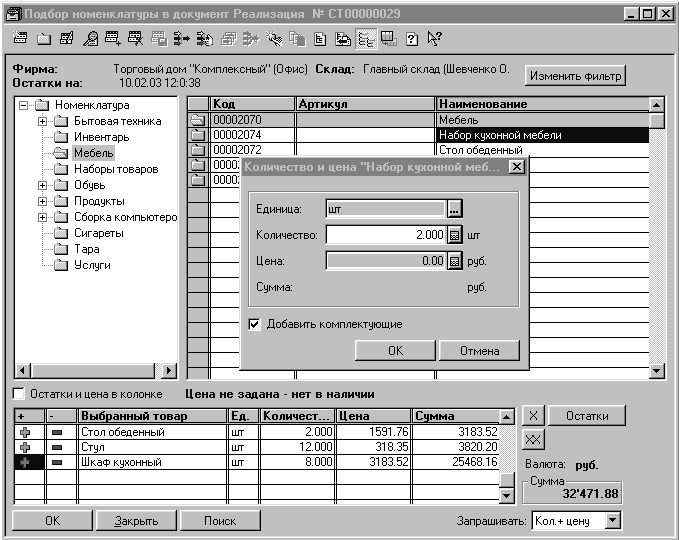
Task: Click the Изменить фильтр button
Action: coord(575,76)
